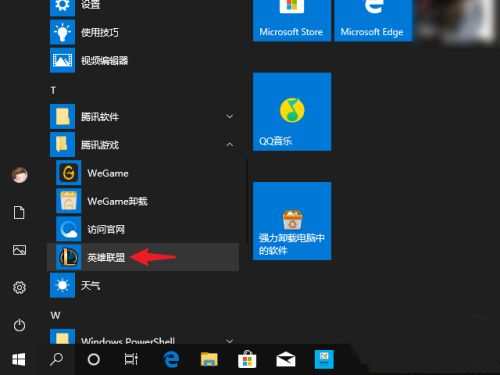Expand the 腾讯软件 folder chevron
Image resolution: width=500 pixels, height=375 pixels.
[x=230, y=116]
